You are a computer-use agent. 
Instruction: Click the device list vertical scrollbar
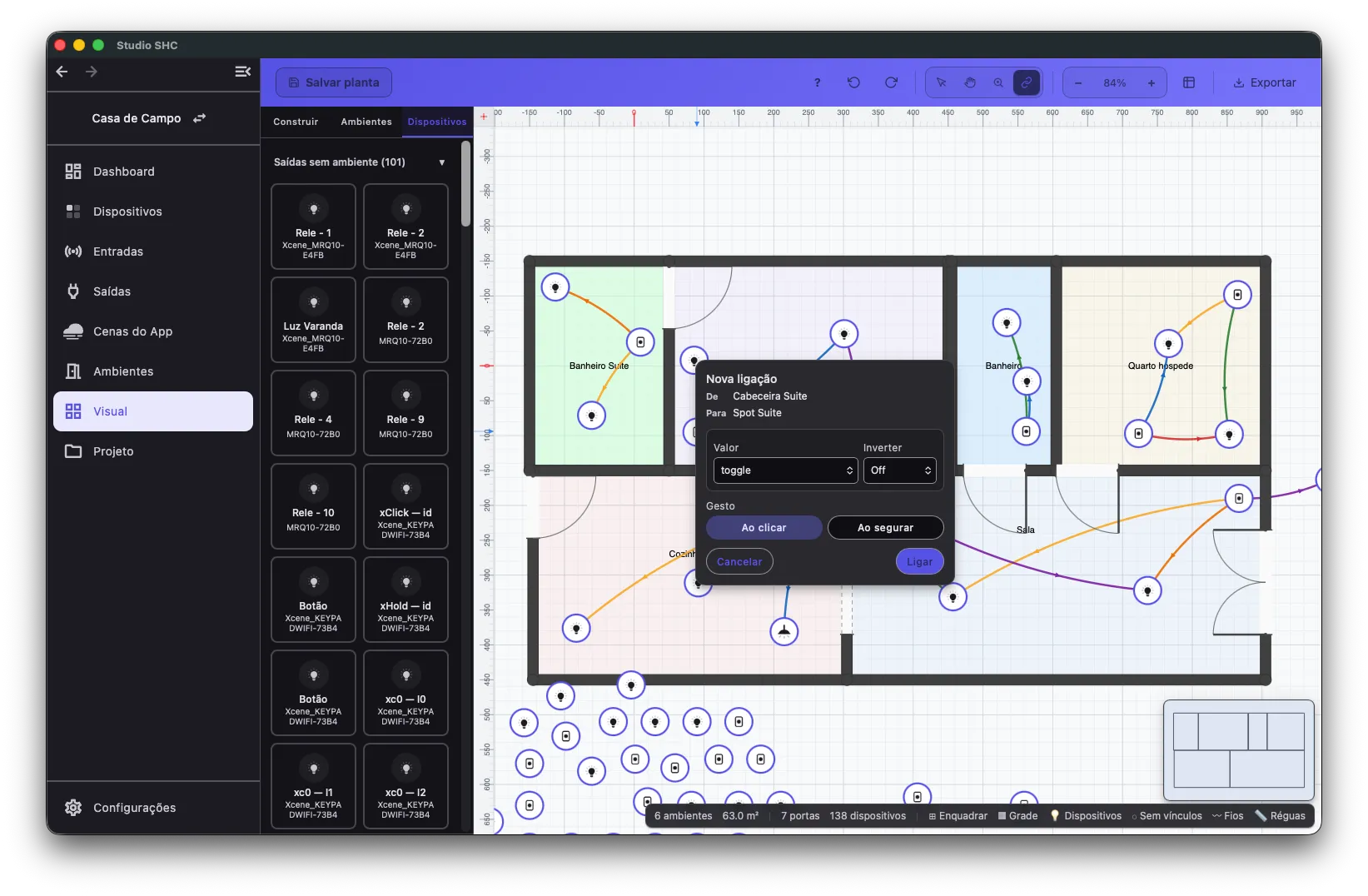pyautogui.click(x=465, y=183)
